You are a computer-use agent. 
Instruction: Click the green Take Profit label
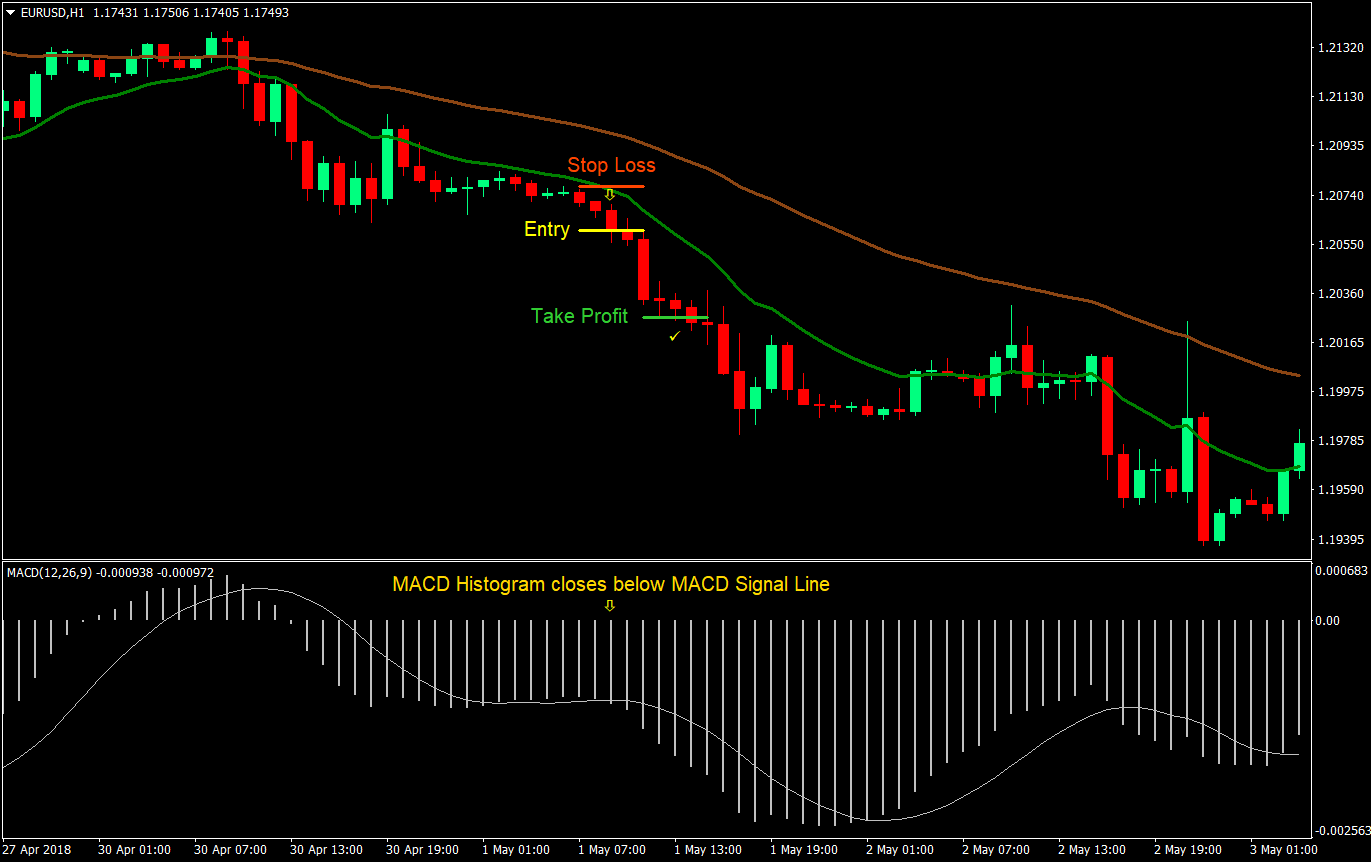(580, 316)
